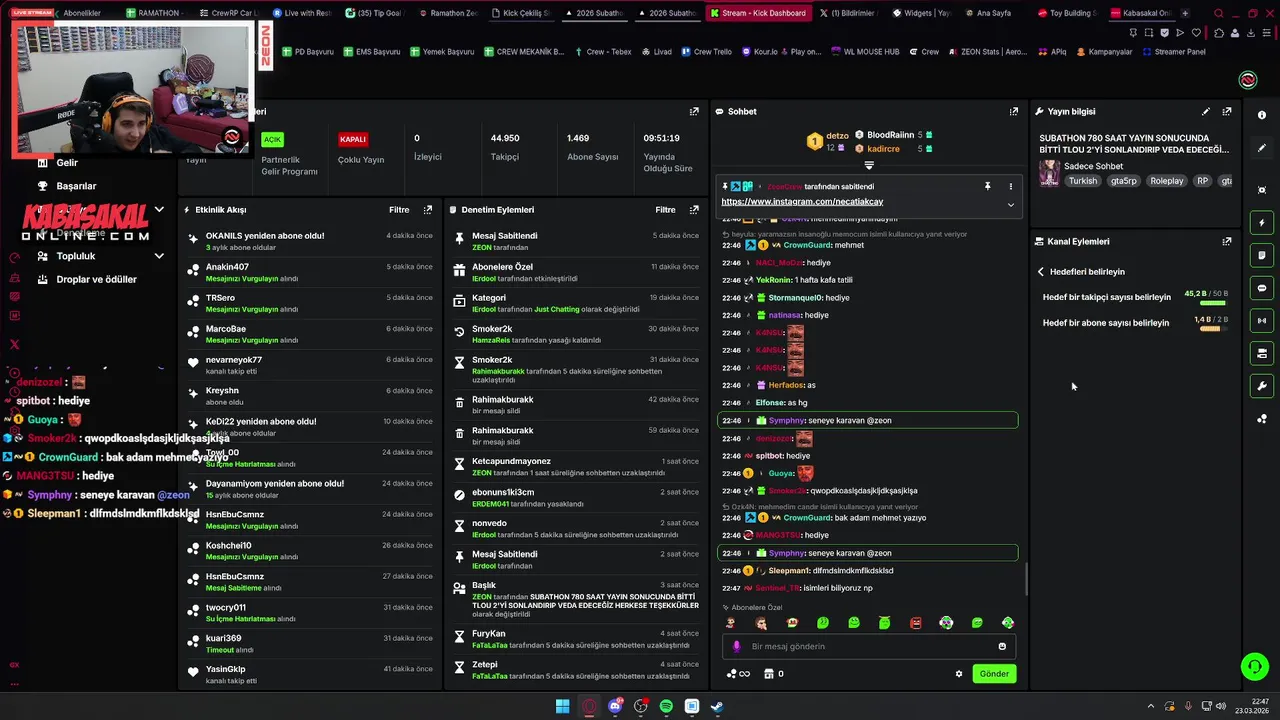
Task: Expand the Topluluk sidebar section
Action: pos(159,256)
